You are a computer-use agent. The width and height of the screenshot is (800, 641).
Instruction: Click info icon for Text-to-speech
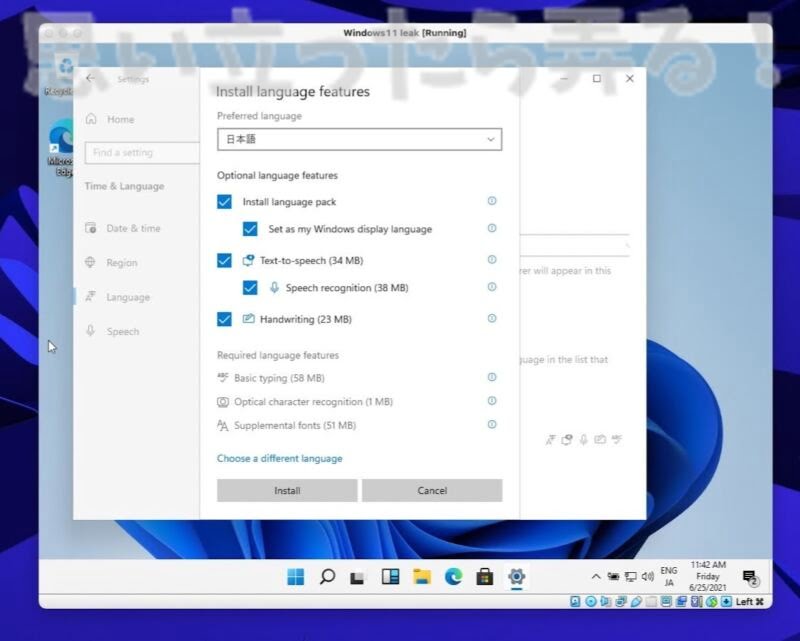point(492,259)
